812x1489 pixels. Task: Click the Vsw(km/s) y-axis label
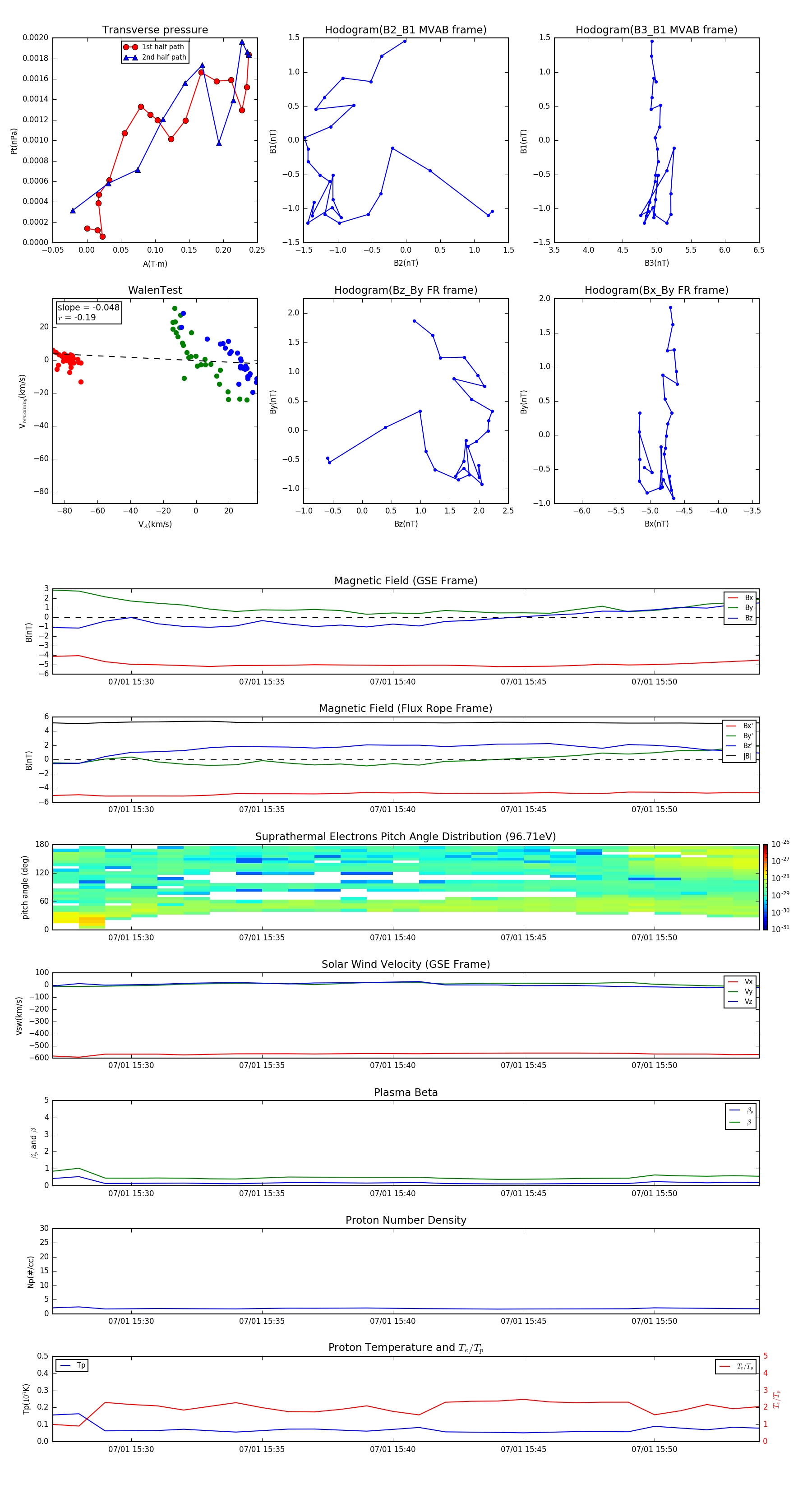[19, 1016]
